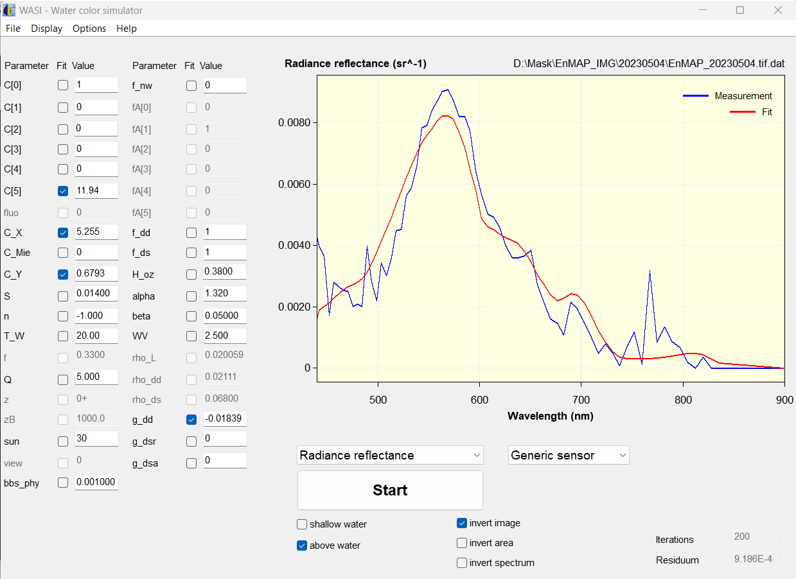Screen dimensions: 796x579
Task: Click the beta value field showing 0.05000
Action: click(225, 316)
